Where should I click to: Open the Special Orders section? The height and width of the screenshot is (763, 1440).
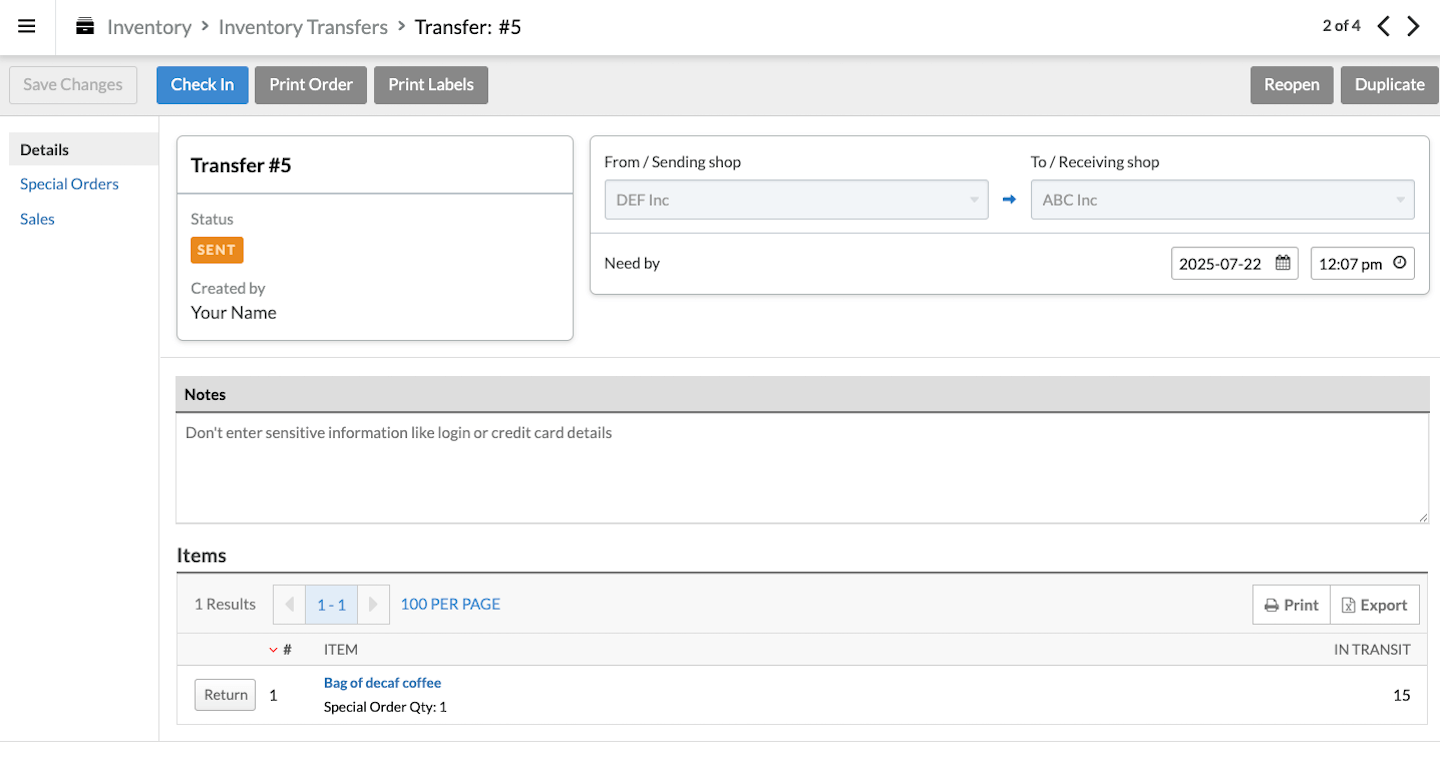point(69,184)
